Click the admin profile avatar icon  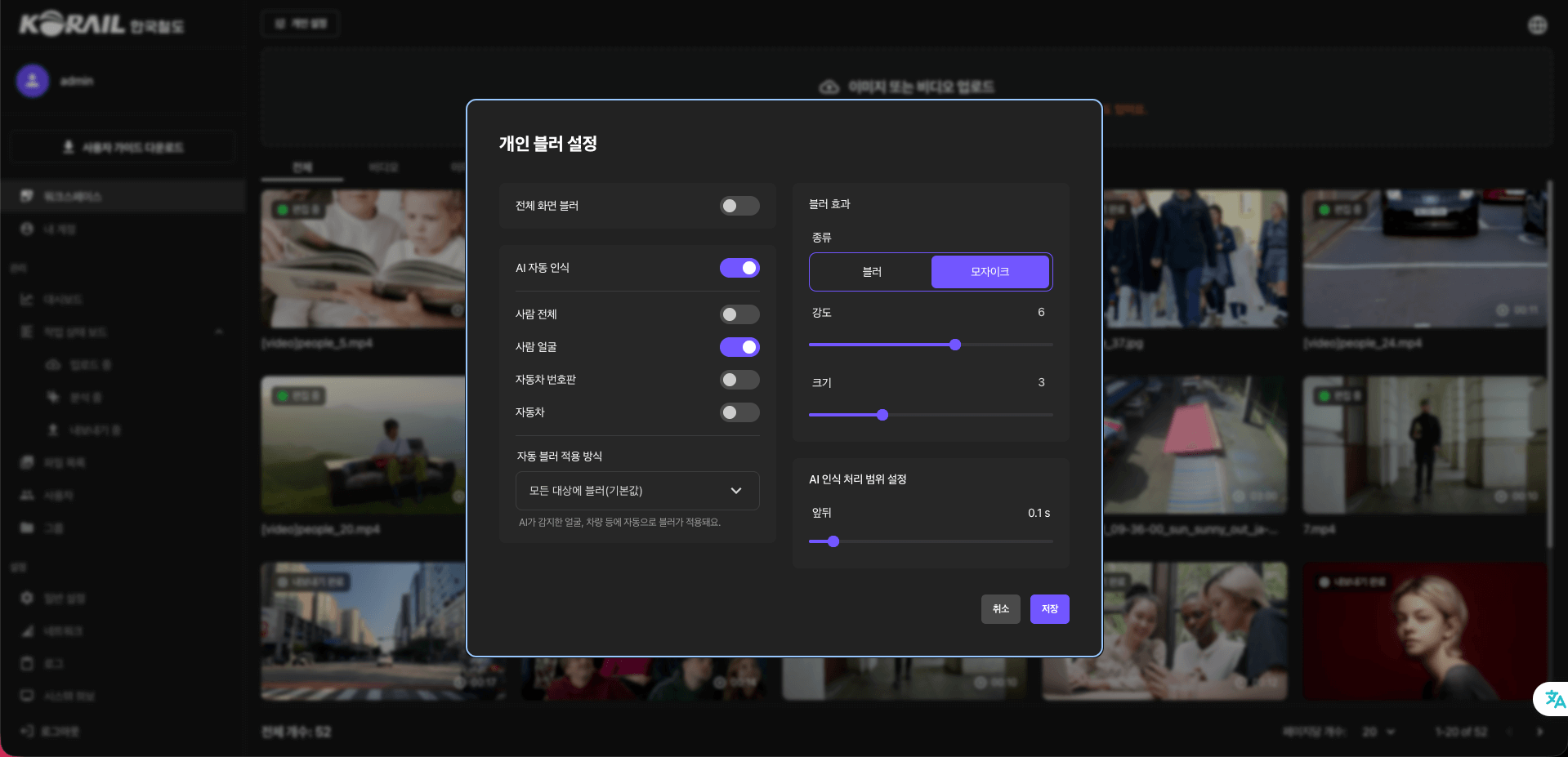pyautogui.click(x=33, y=81)
